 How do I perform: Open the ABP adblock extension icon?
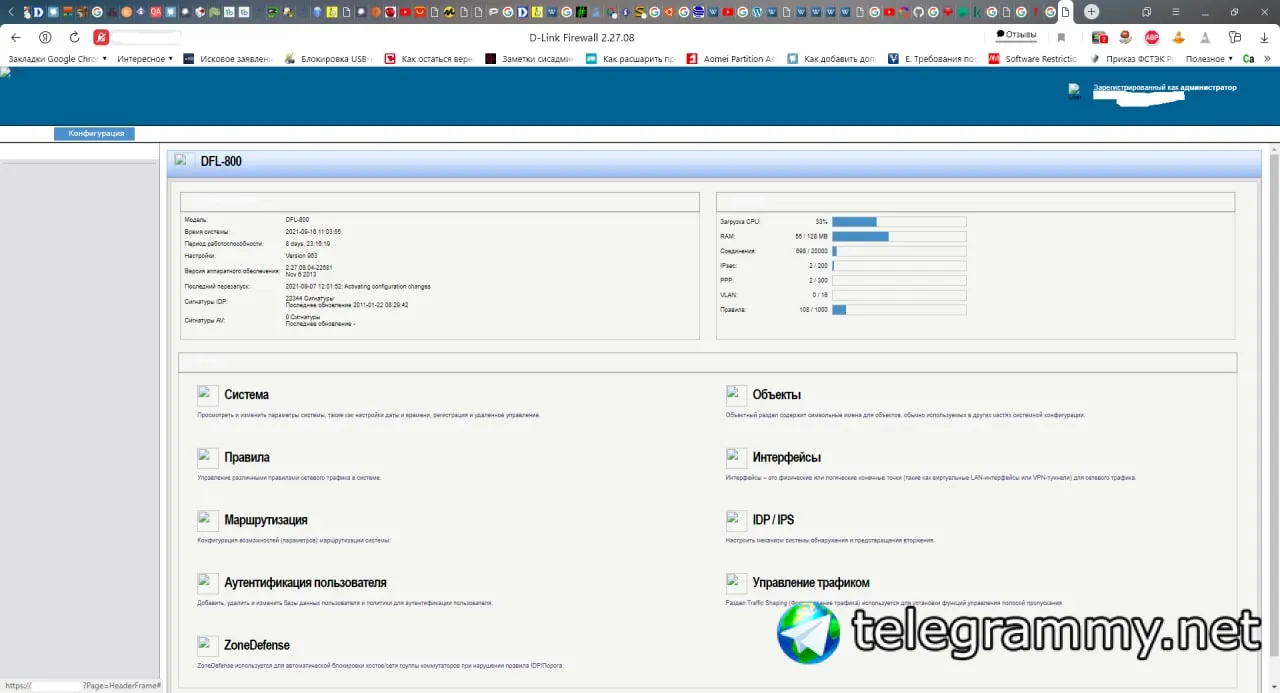point(1152,37)
